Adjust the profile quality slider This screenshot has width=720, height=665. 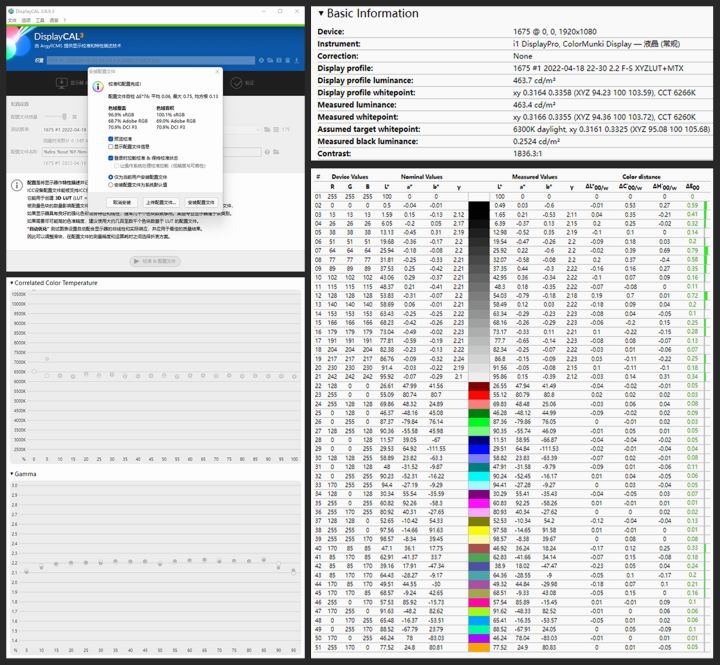tap(64, 117)
